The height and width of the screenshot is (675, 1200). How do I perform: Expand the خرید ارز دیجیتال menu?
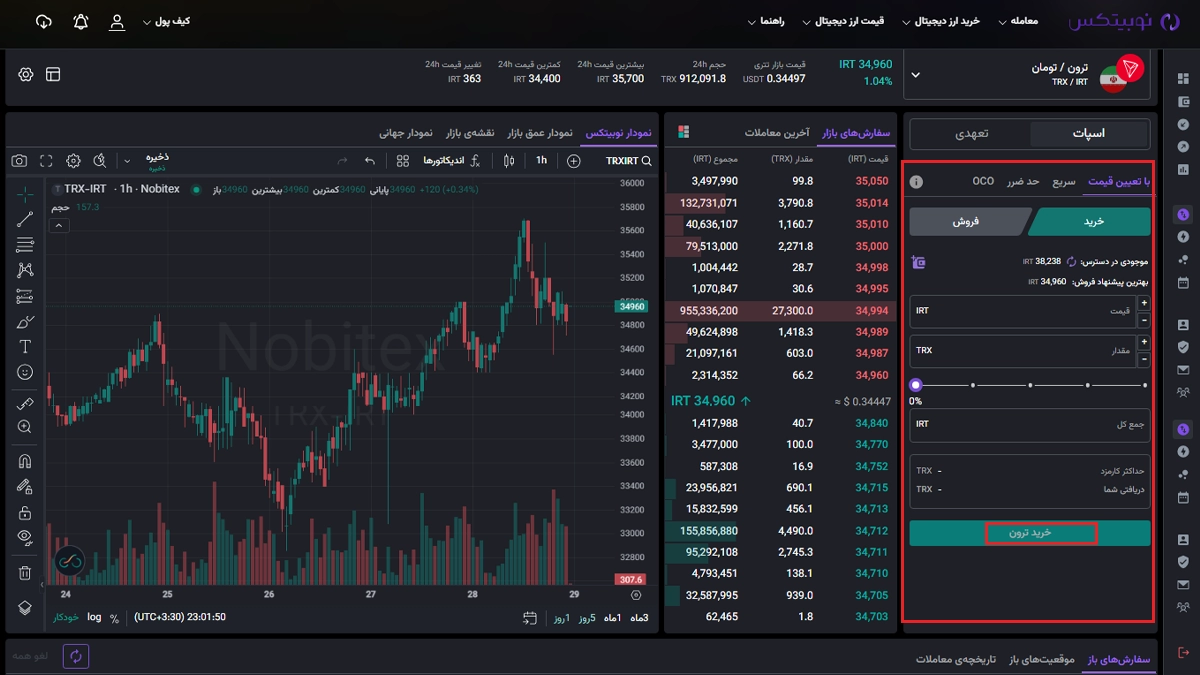(940, 21)
